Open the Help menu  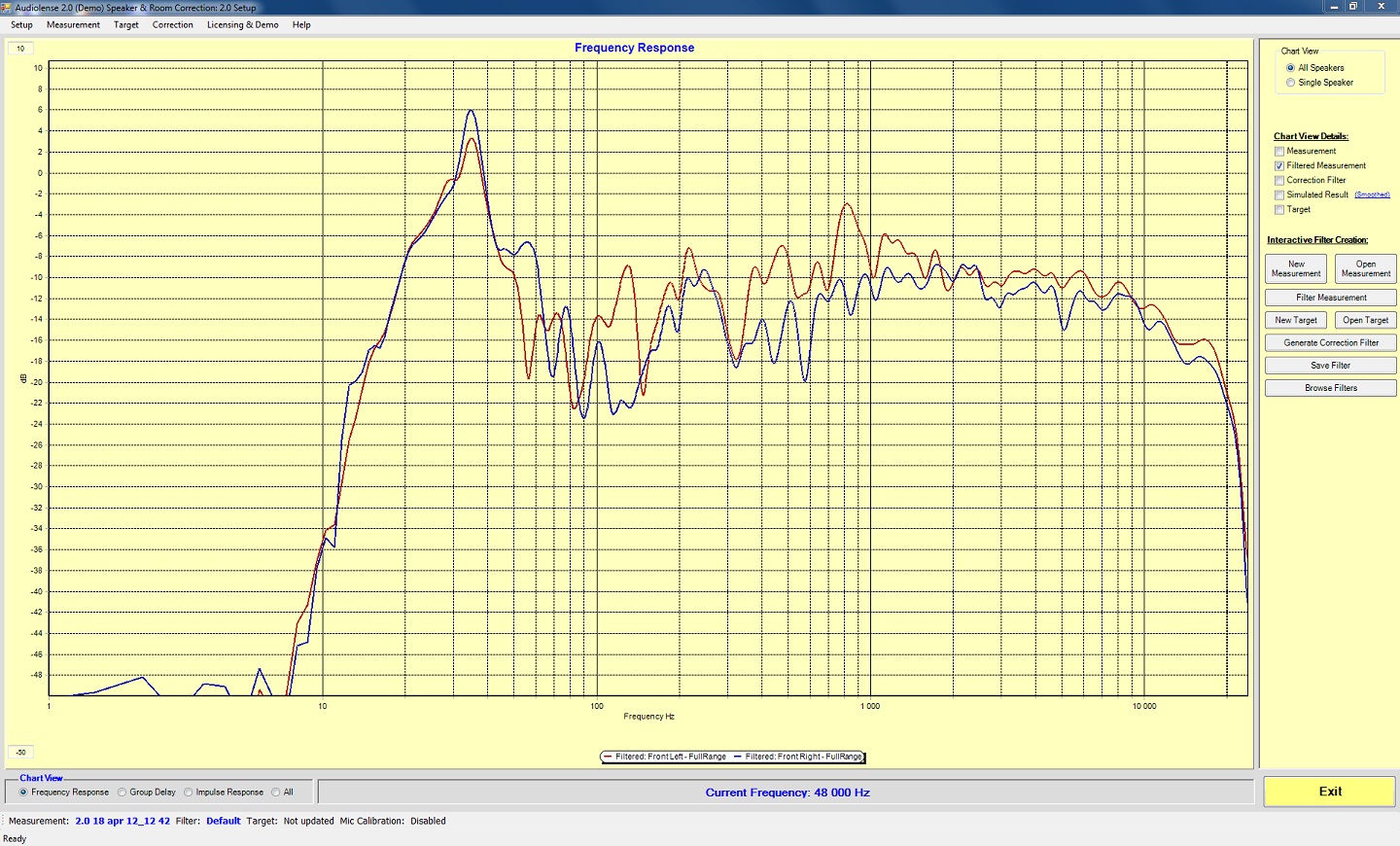pyautogui.click(x=301, y=25)
